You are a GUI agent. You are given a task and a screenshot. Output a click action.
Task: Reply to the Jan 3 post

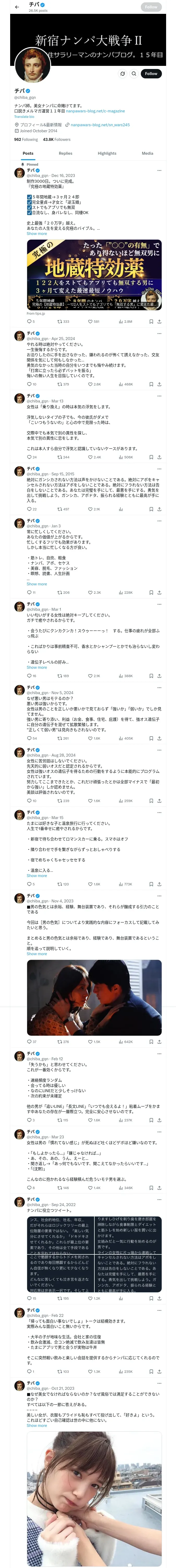coord(29,592)
